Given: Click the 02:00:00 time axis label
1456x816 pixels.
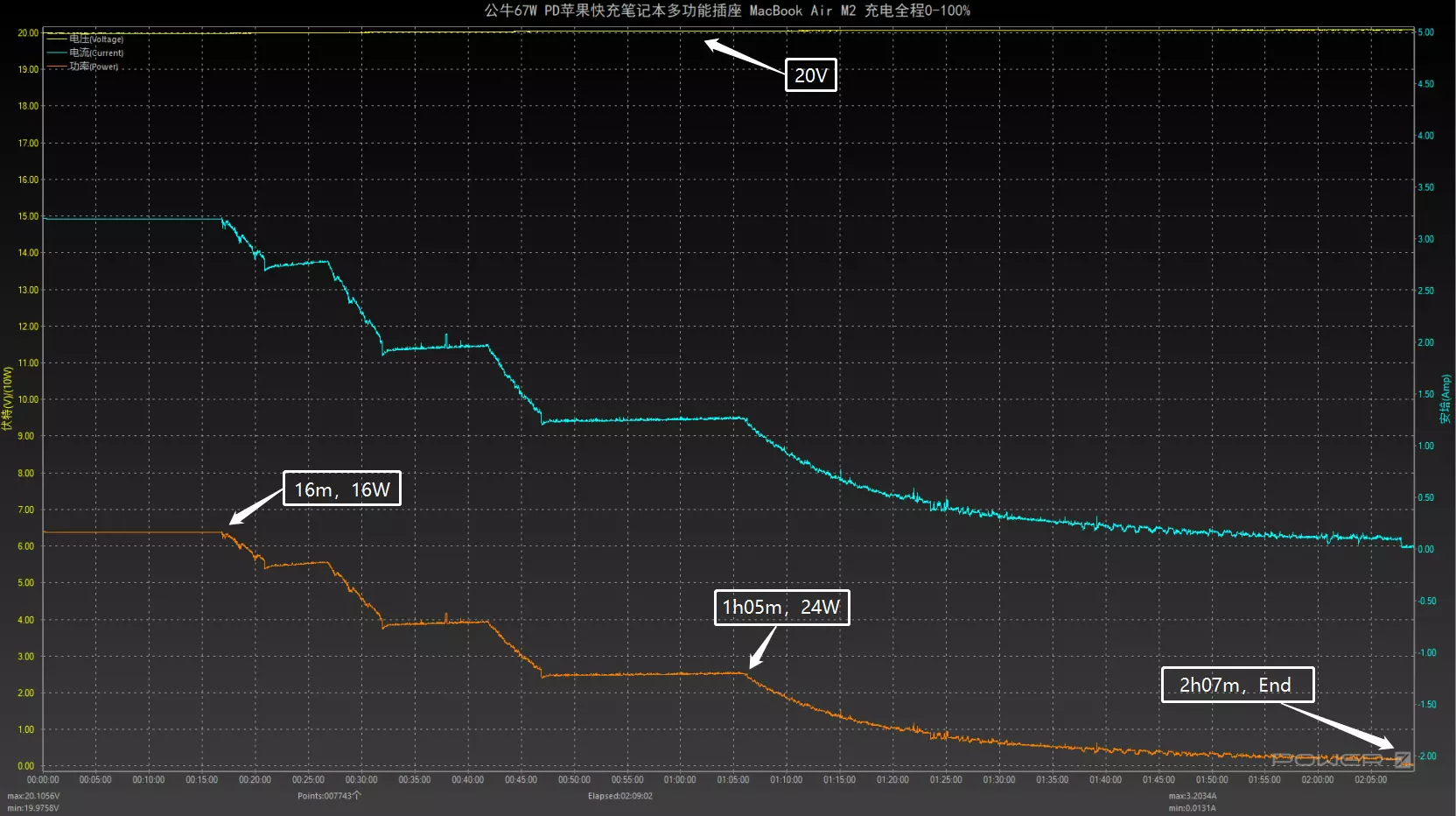Looking at the screenshot, I should 1318,780.
